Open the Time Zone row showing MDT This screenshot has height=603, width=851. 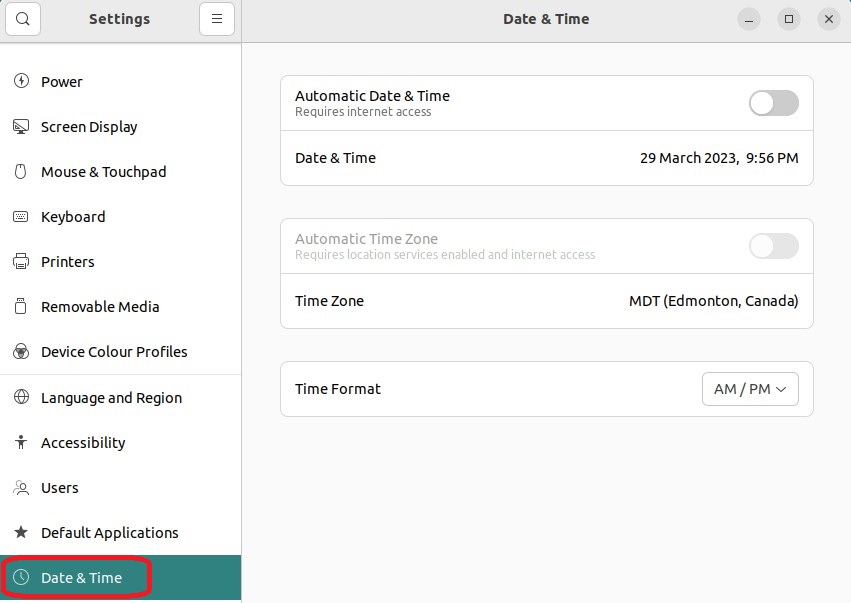[546, 301]
